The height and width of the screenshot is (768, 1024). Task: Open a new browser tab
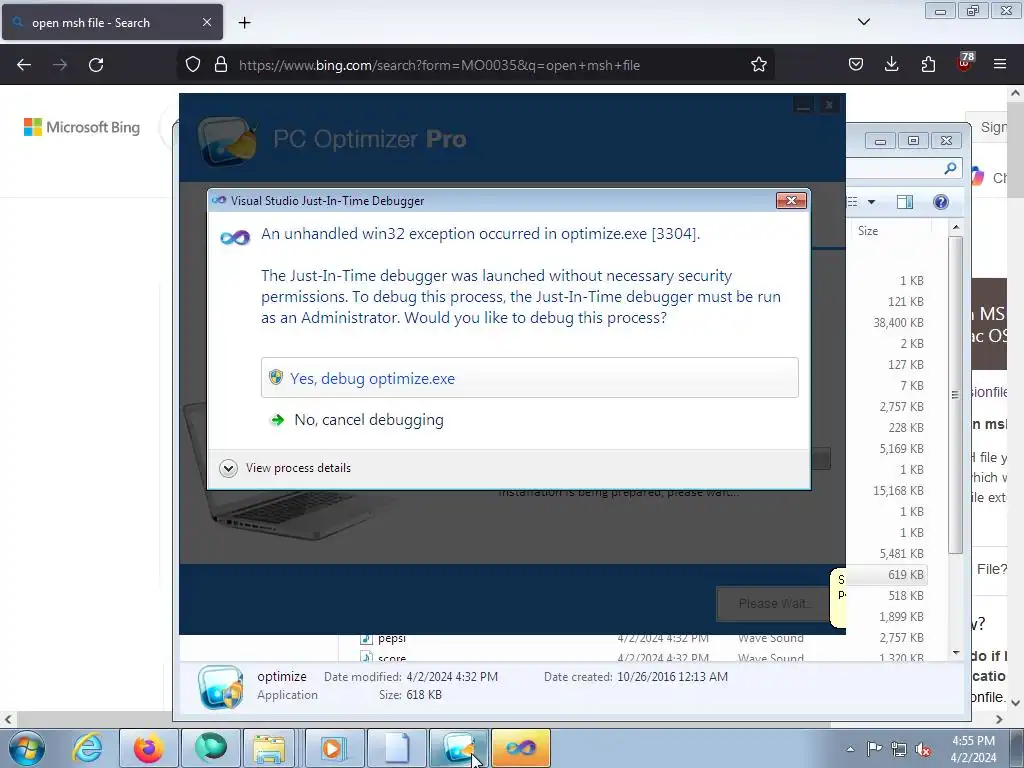click(x=244, y=23)
